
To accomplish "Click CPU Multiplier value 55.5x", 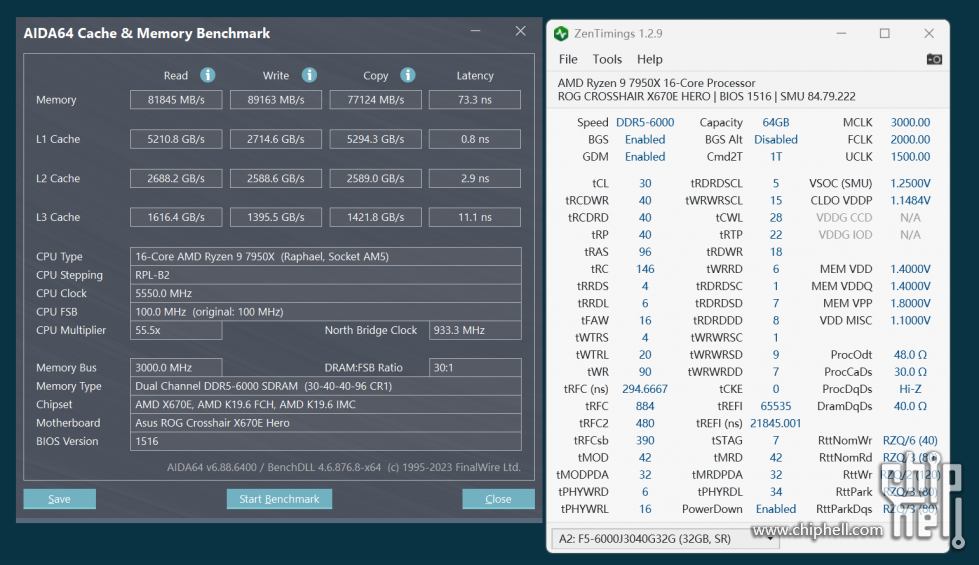I will coord(176,330).
